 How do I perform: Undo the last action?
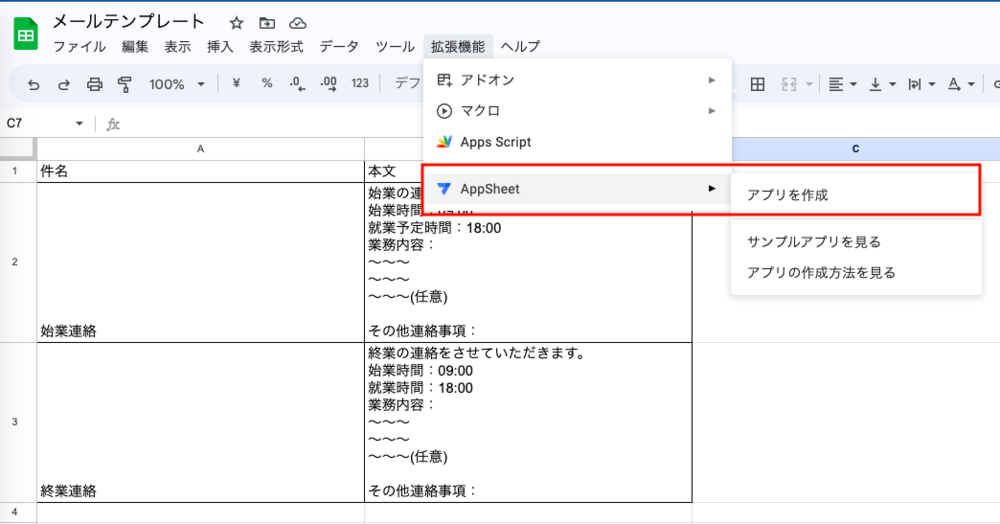pyautogui.click(x=33, y=84)
